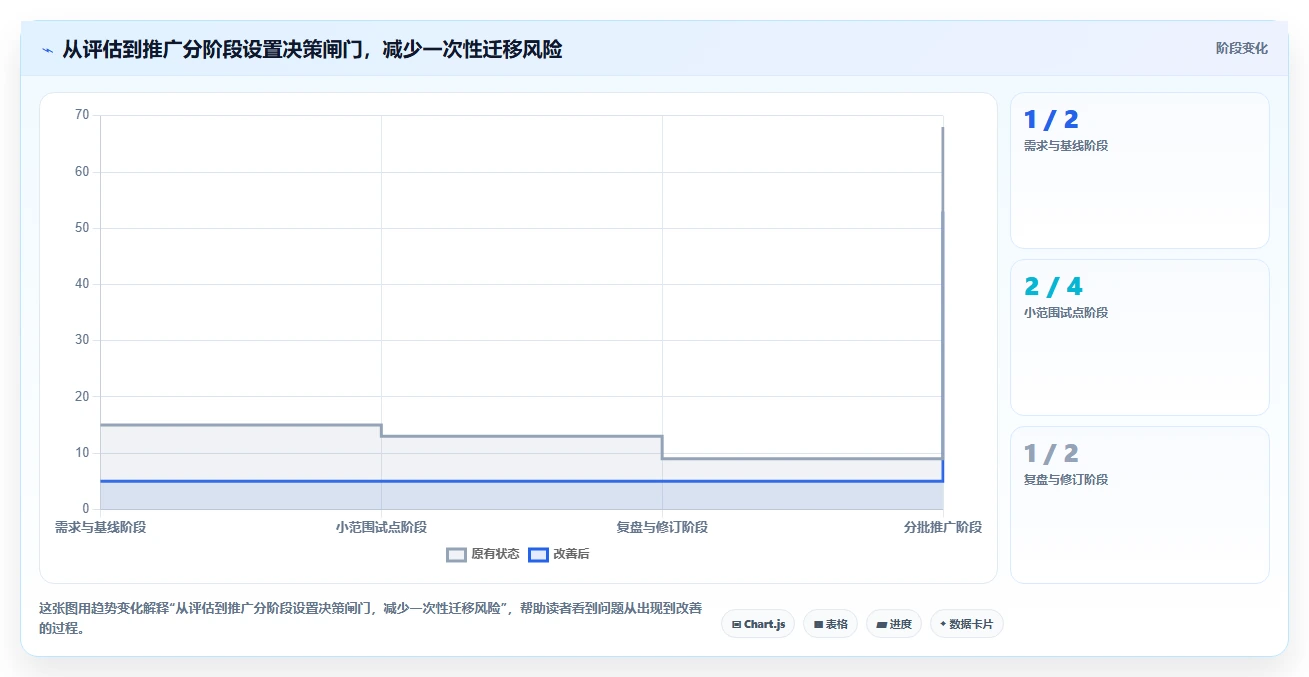Screen dimensions: 1309x677
Task: Click the y-axis value 40
Action: pyautogui.click(x=82, y=284)
